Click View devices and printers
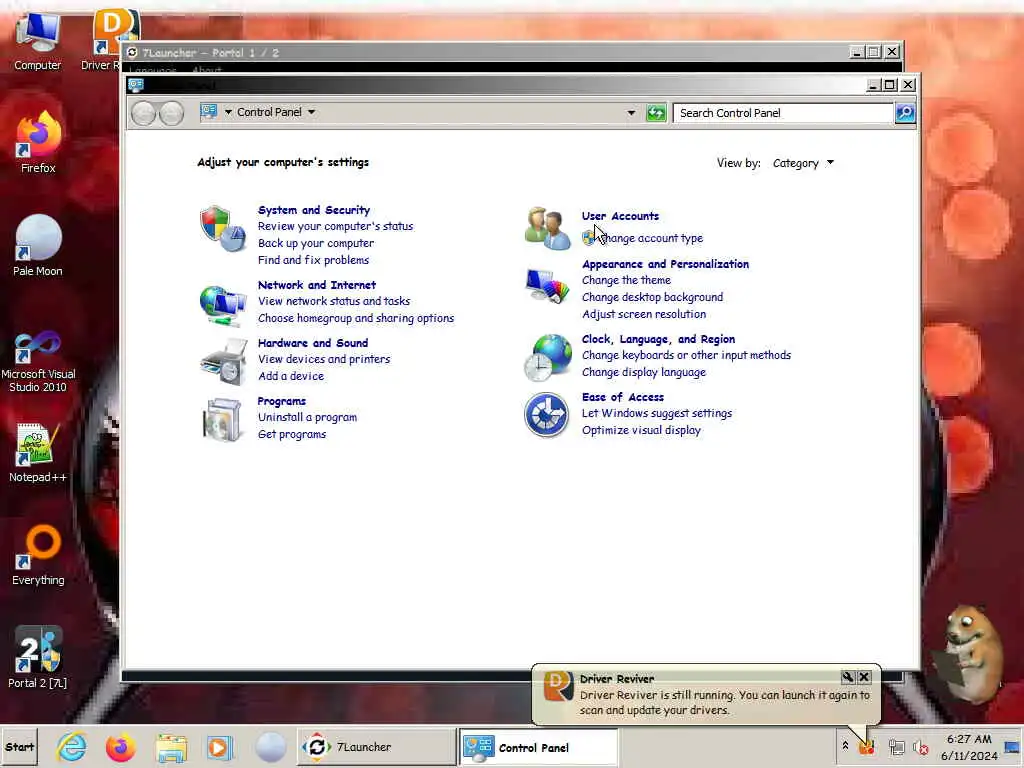Screen dimensions: 1024x768 (324, 359)
